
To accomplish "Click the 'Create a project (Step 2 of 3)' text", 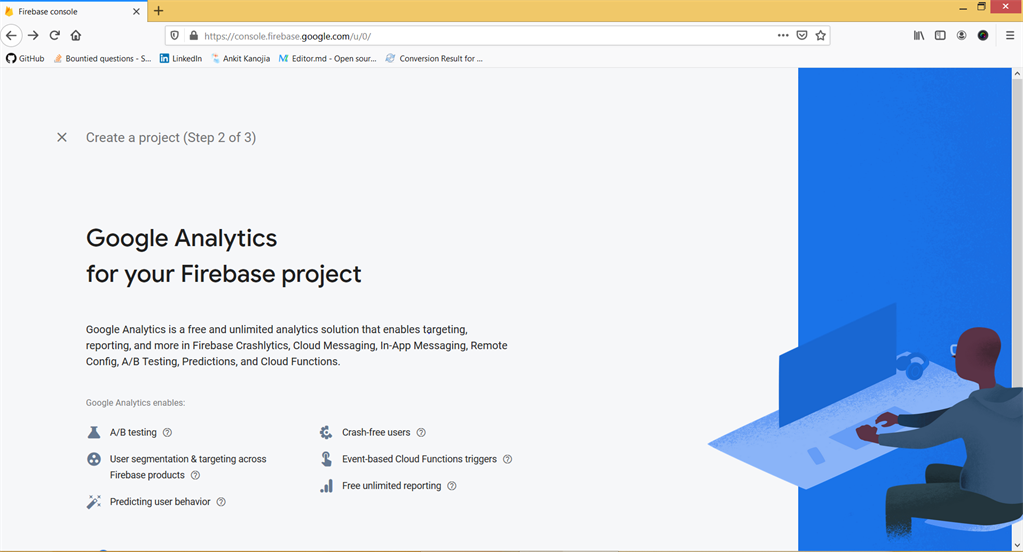I will pyautogui.click(x=171, y=138).
